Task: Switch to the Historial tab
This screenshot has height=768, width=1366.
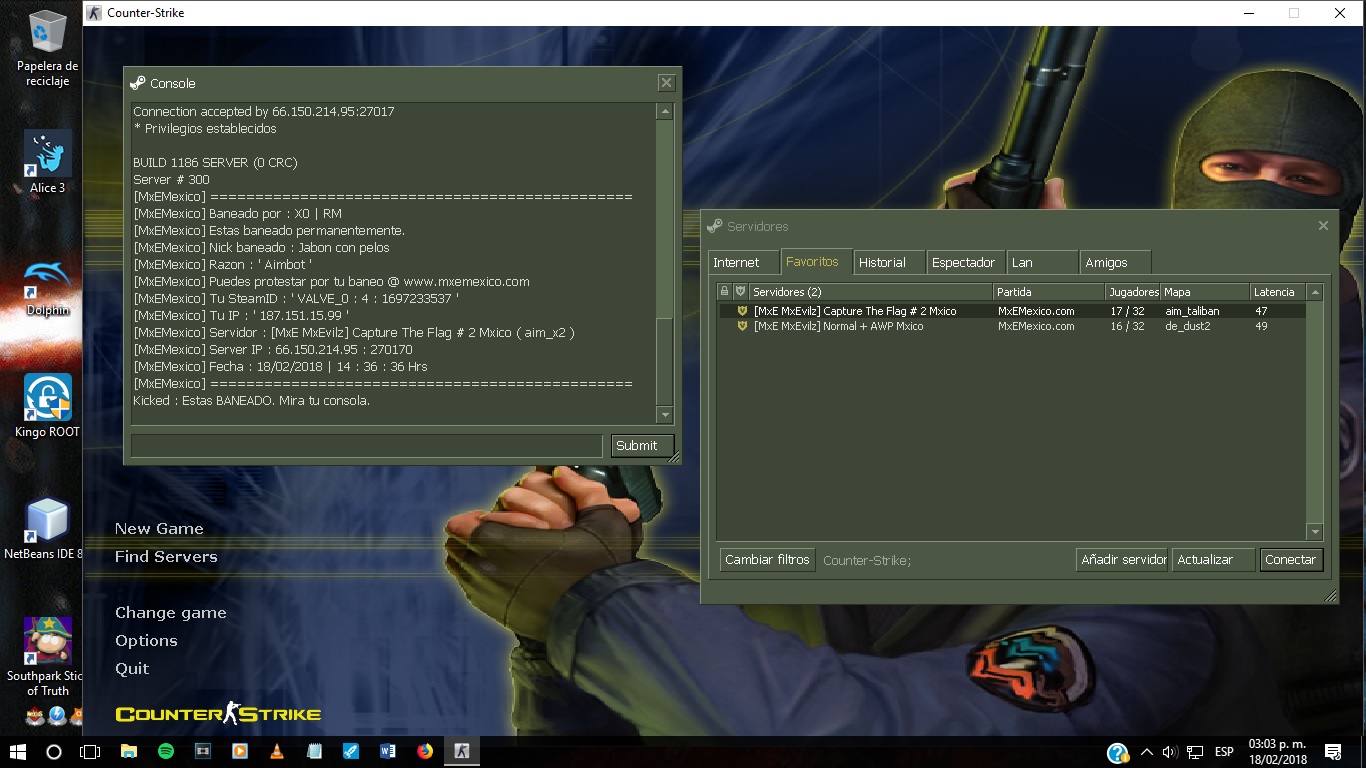Action: click(888, 262)
